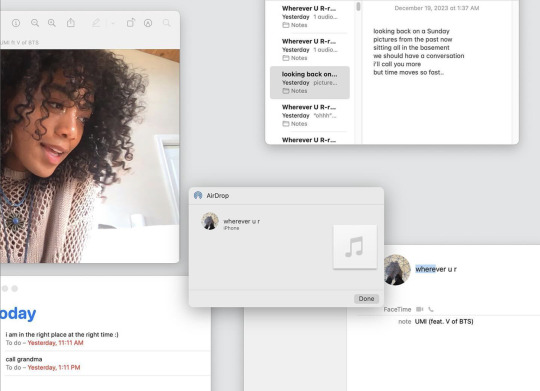This screenshot has width=540, height=391.
Task: Click the music file thumbnail in AirDrop
Action: pyautogui.click(x=355, y=247)
